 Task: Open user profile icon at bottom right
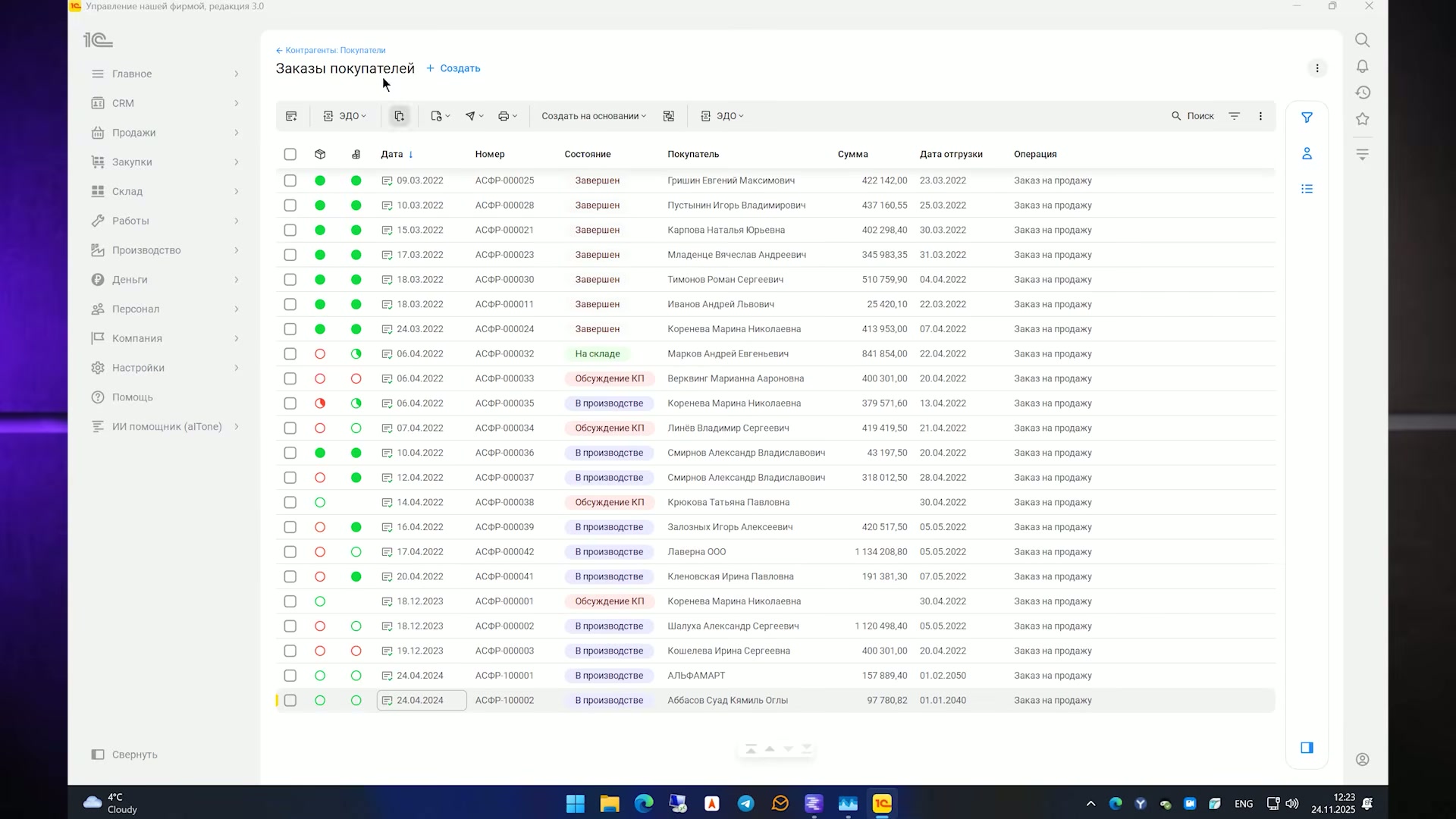pyautogui.click(x=1362, y=759)
